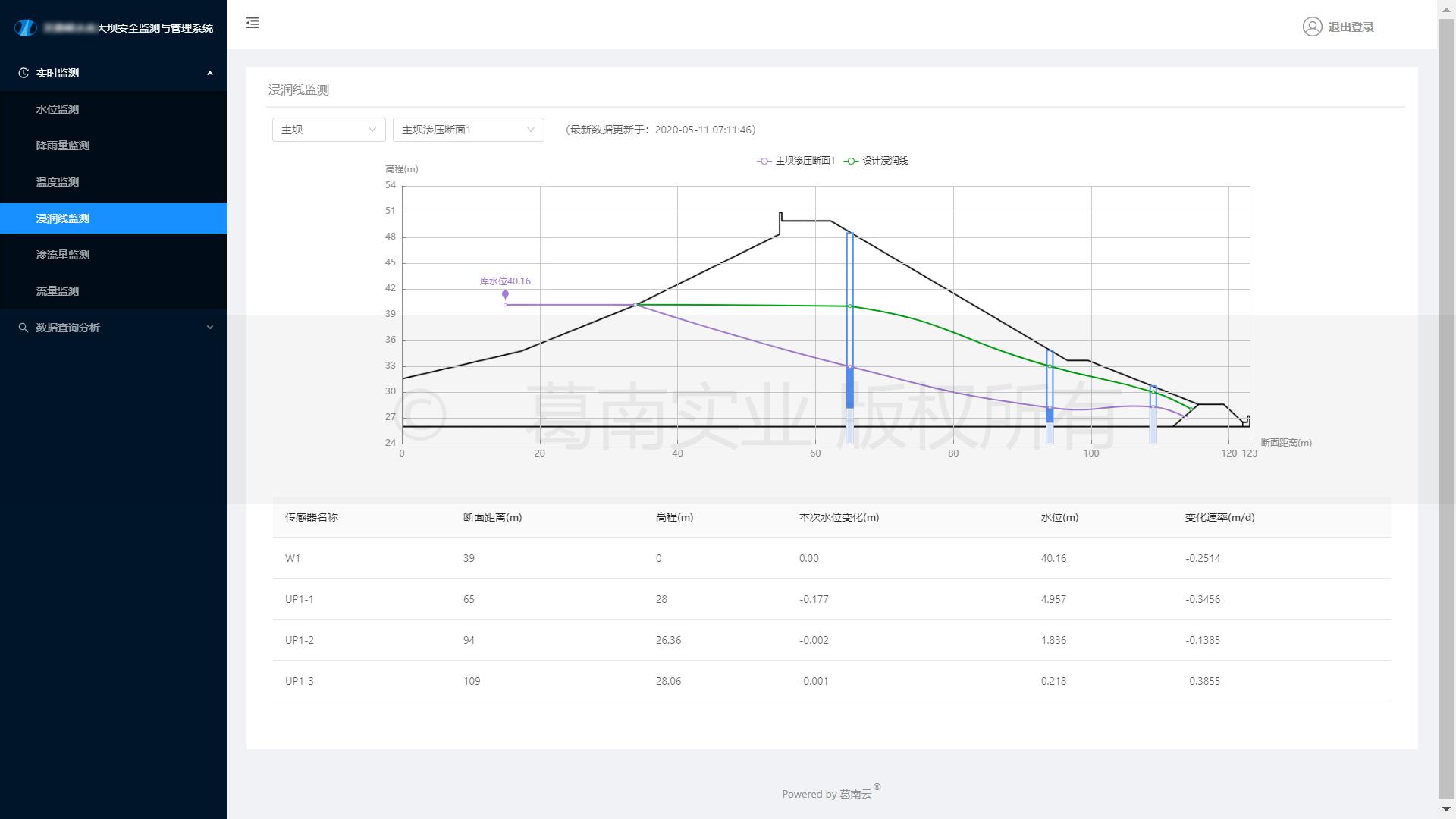Go to 温度监测 page

(58, 182)
